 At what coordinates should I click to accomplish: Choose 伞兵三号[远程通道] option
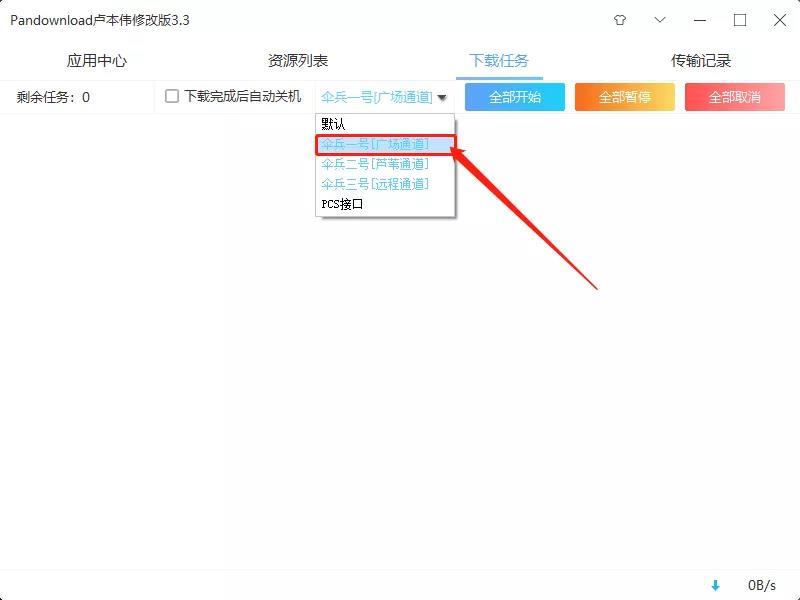(375, 184)
